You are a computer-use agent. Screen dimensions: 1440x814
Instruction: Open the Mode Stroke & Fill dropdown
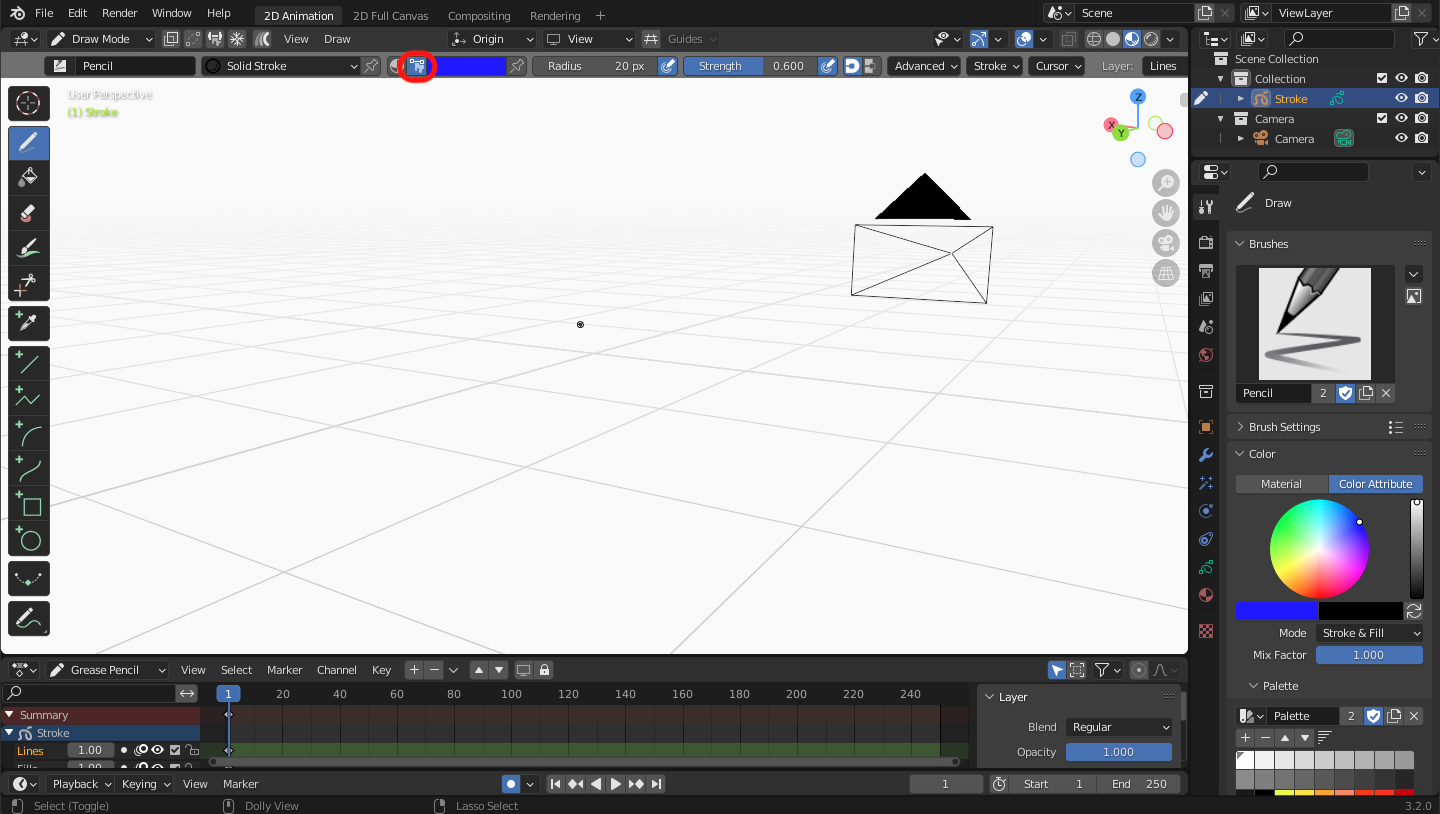coord(1369,633)
